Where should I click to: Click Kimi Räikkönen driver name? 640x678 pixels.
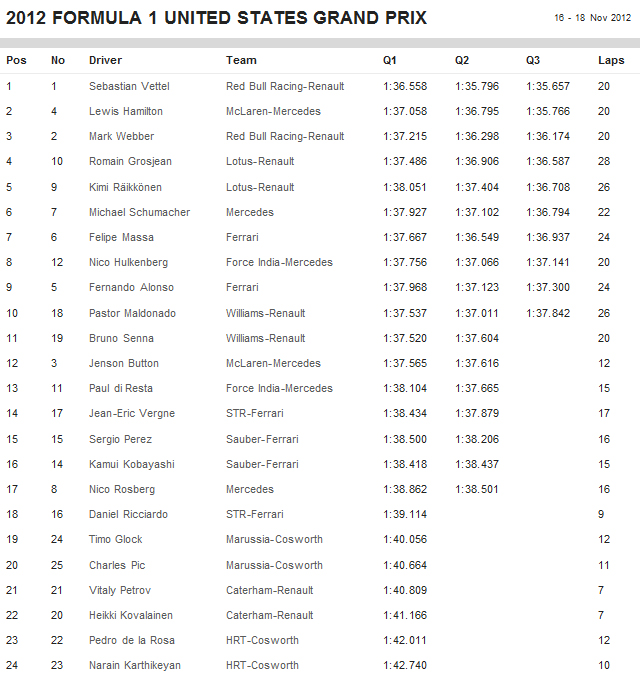coord(125,187)
